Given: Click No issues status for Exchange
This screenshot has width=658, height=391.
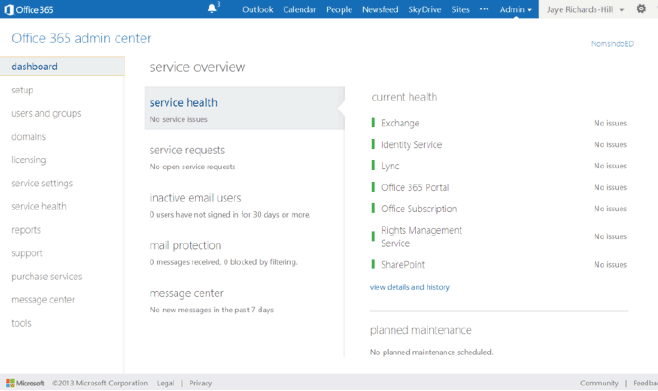Looking at the screenshot, I should (610, 123).
